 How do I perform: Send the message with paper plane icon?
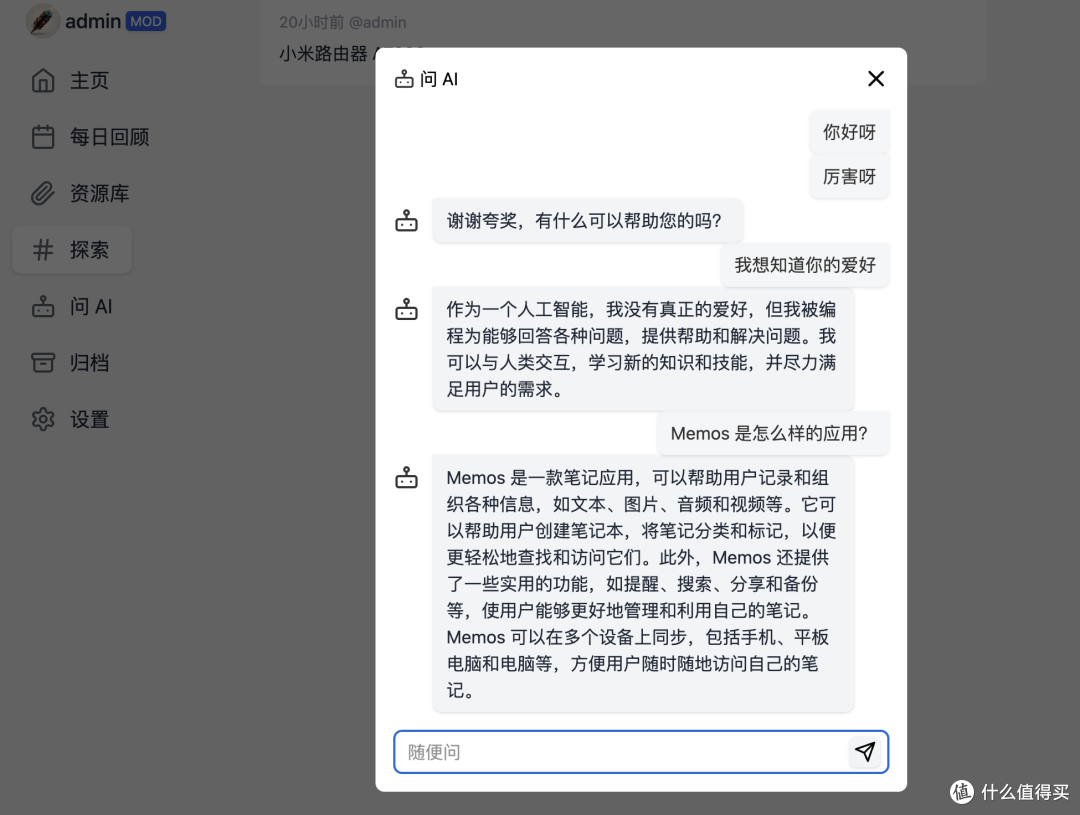tap(865, 752)
